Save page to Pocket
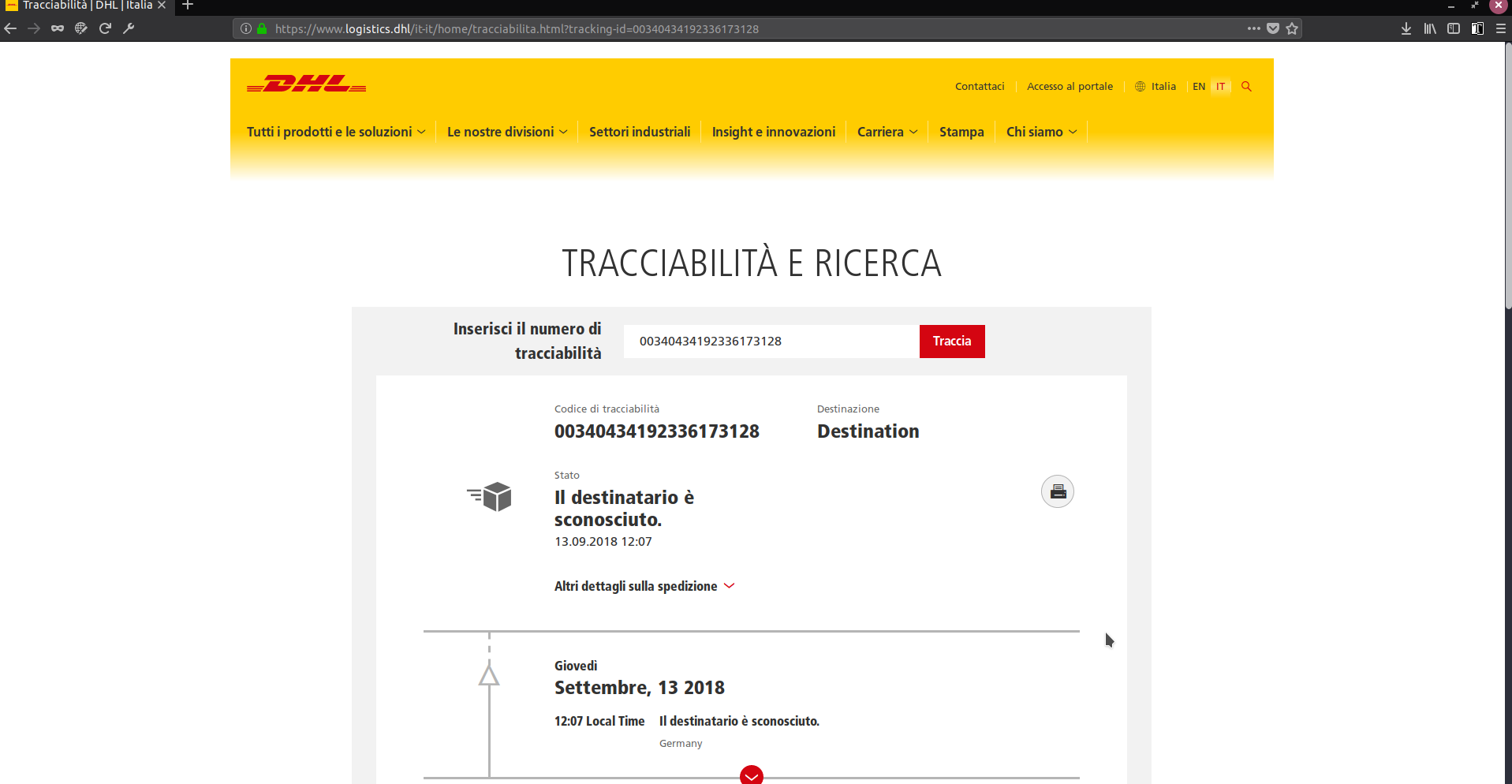 pos(1273,28)
